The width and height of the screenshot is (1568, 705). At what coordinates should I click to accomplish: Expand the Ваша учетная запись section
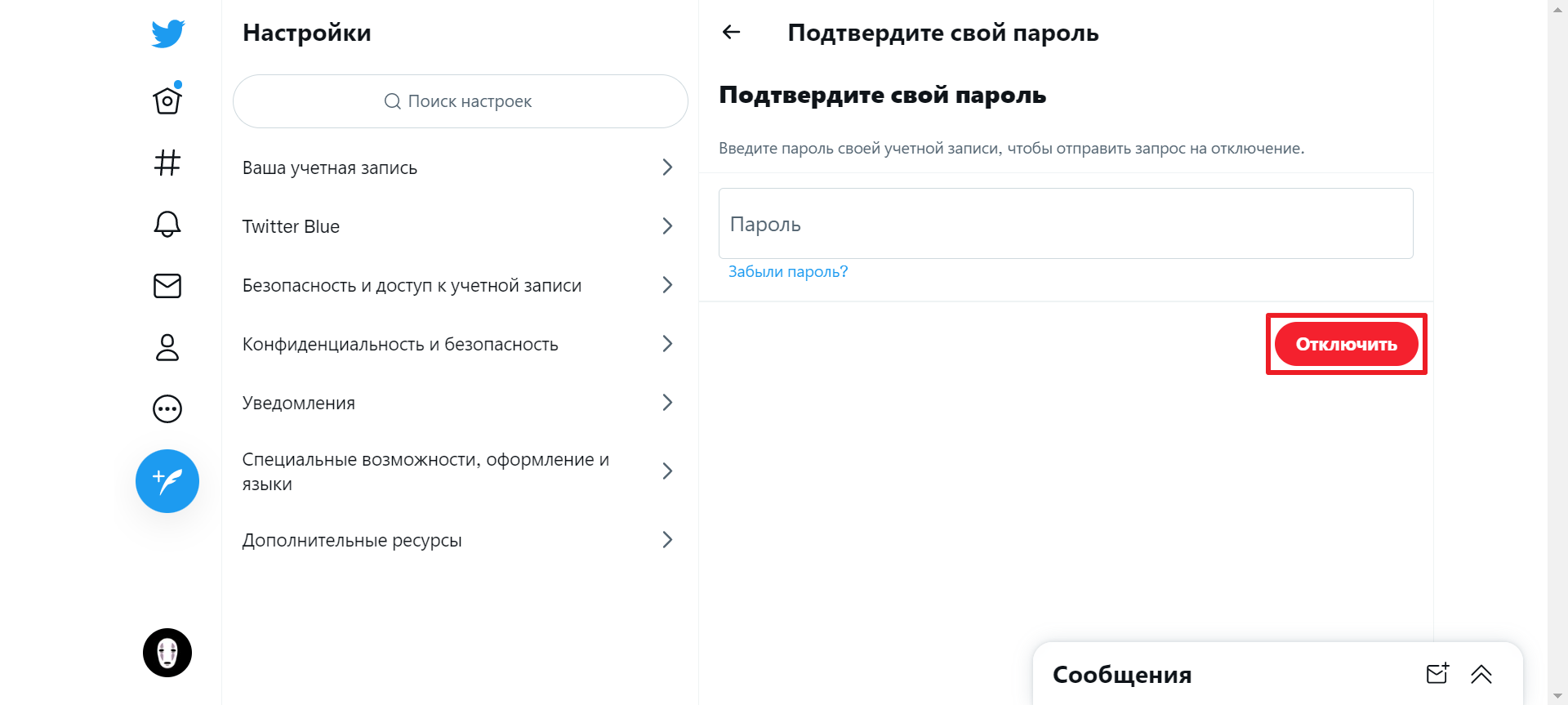tap(460, 167)
